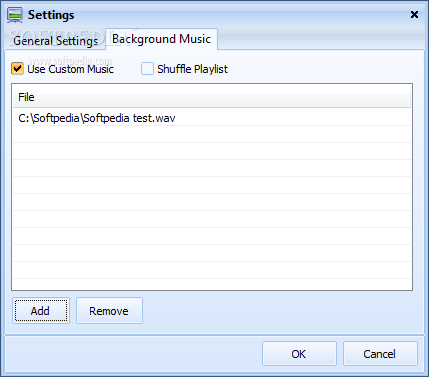The height and width of the screenshot is (377, 429).
Task: Click the Settings window app icon
Action: pyautogui.click(x=15, y=15)
